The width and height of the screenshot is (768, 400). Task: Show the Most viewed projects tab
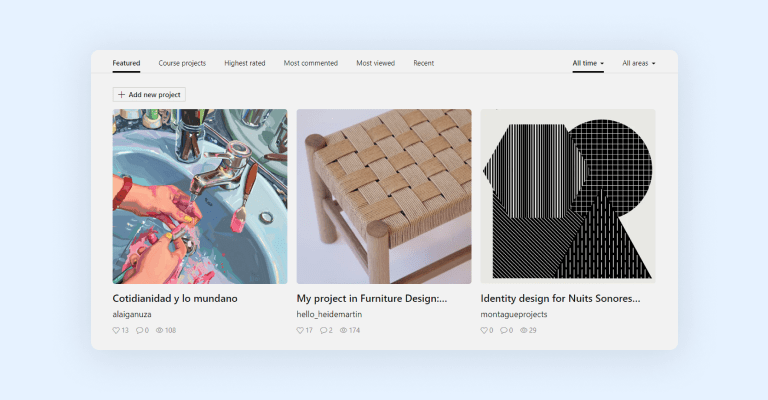click(x=375, y=63)
